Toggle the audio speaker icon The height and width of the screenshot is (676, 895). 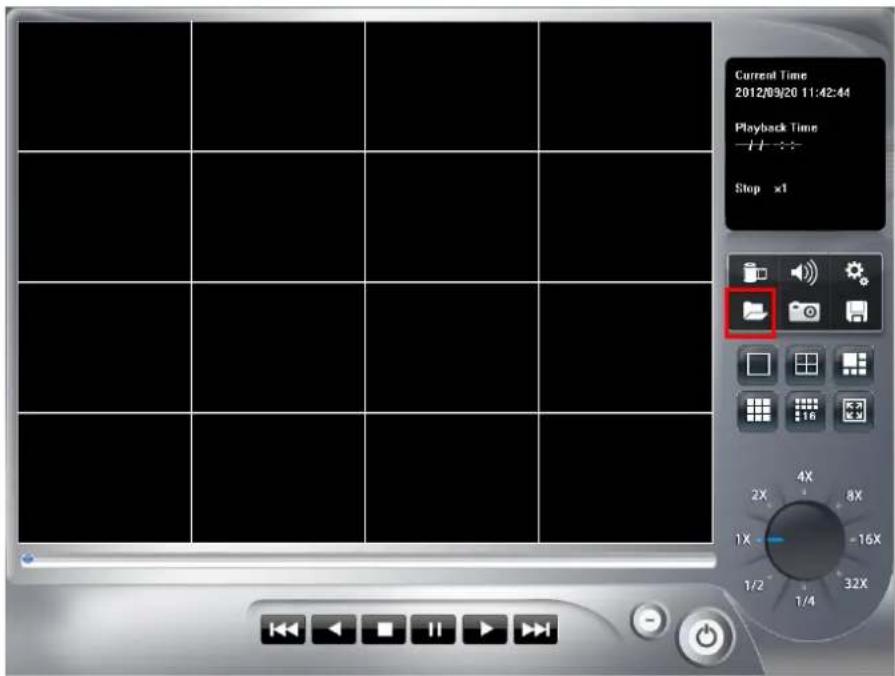[804, 272]
